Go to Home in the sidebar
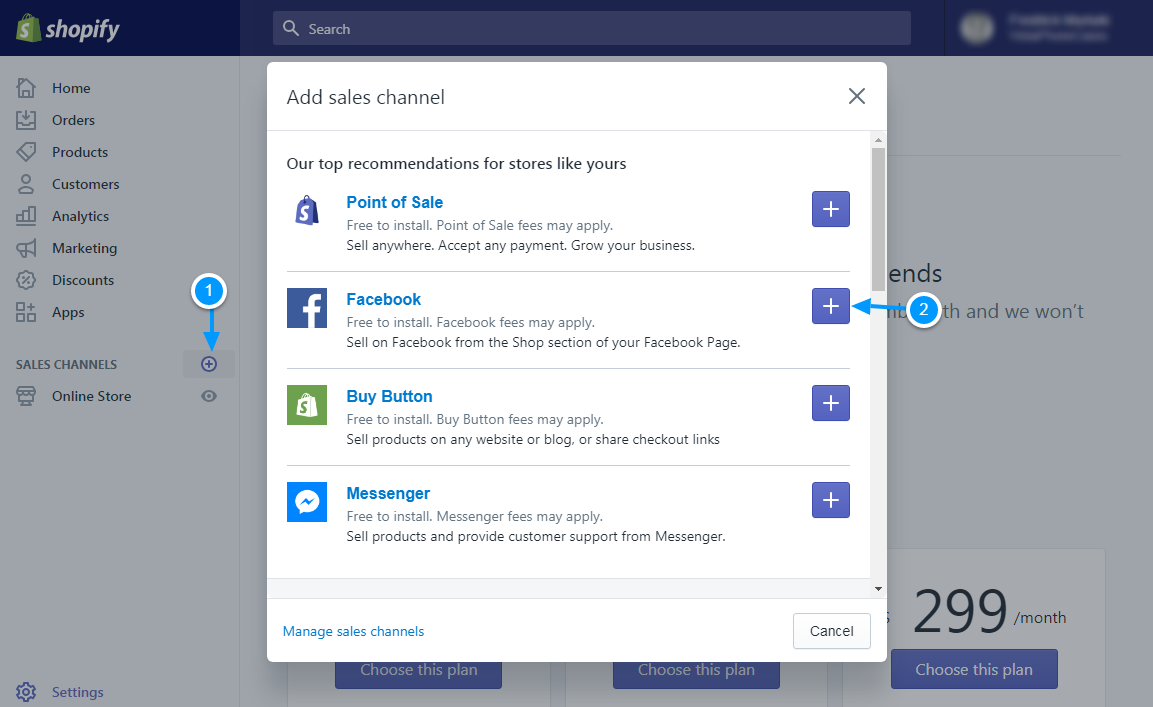1153x707 pixels. click(71, 88)
